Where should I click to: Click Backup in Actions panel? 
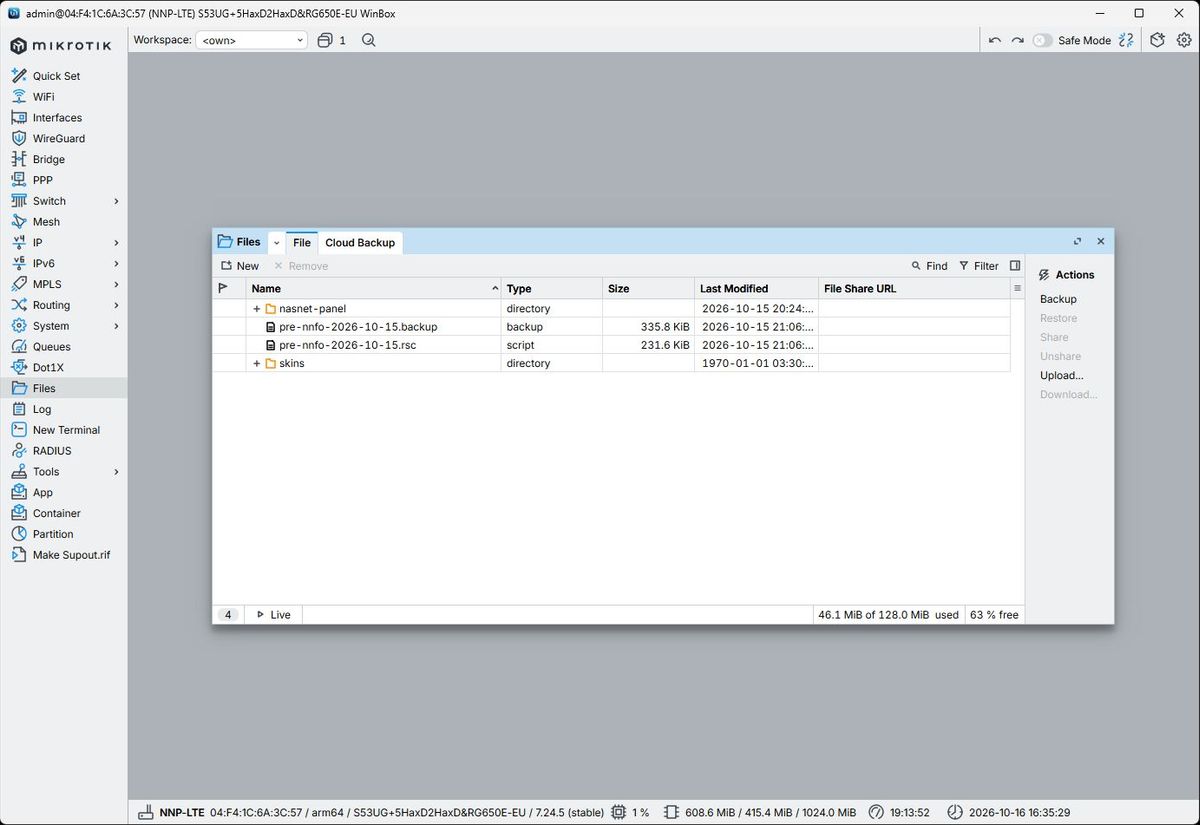pos(1058,299)
